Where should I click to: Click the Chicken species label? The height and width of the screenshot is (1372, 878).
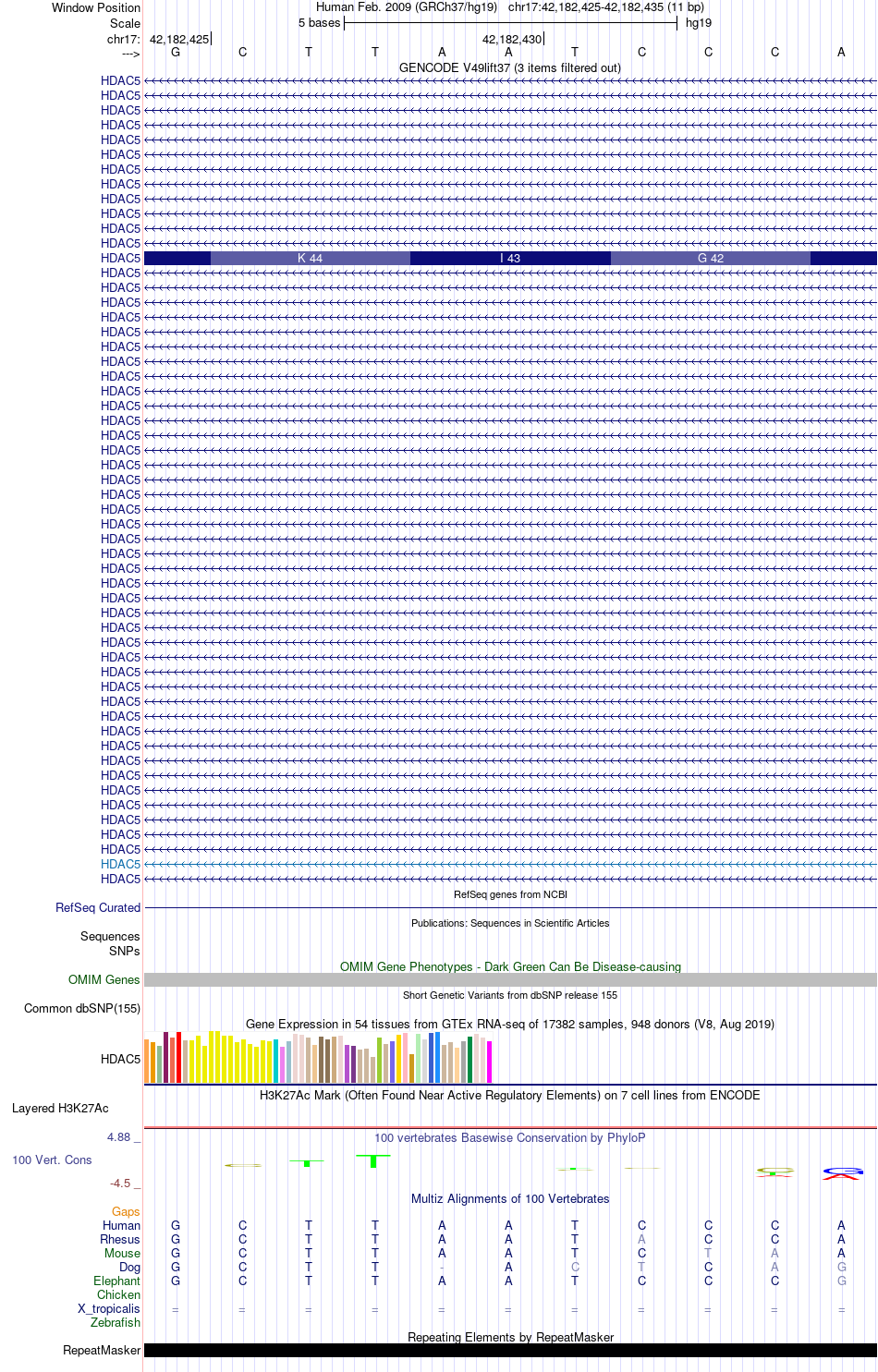(x=118, y=1295)
